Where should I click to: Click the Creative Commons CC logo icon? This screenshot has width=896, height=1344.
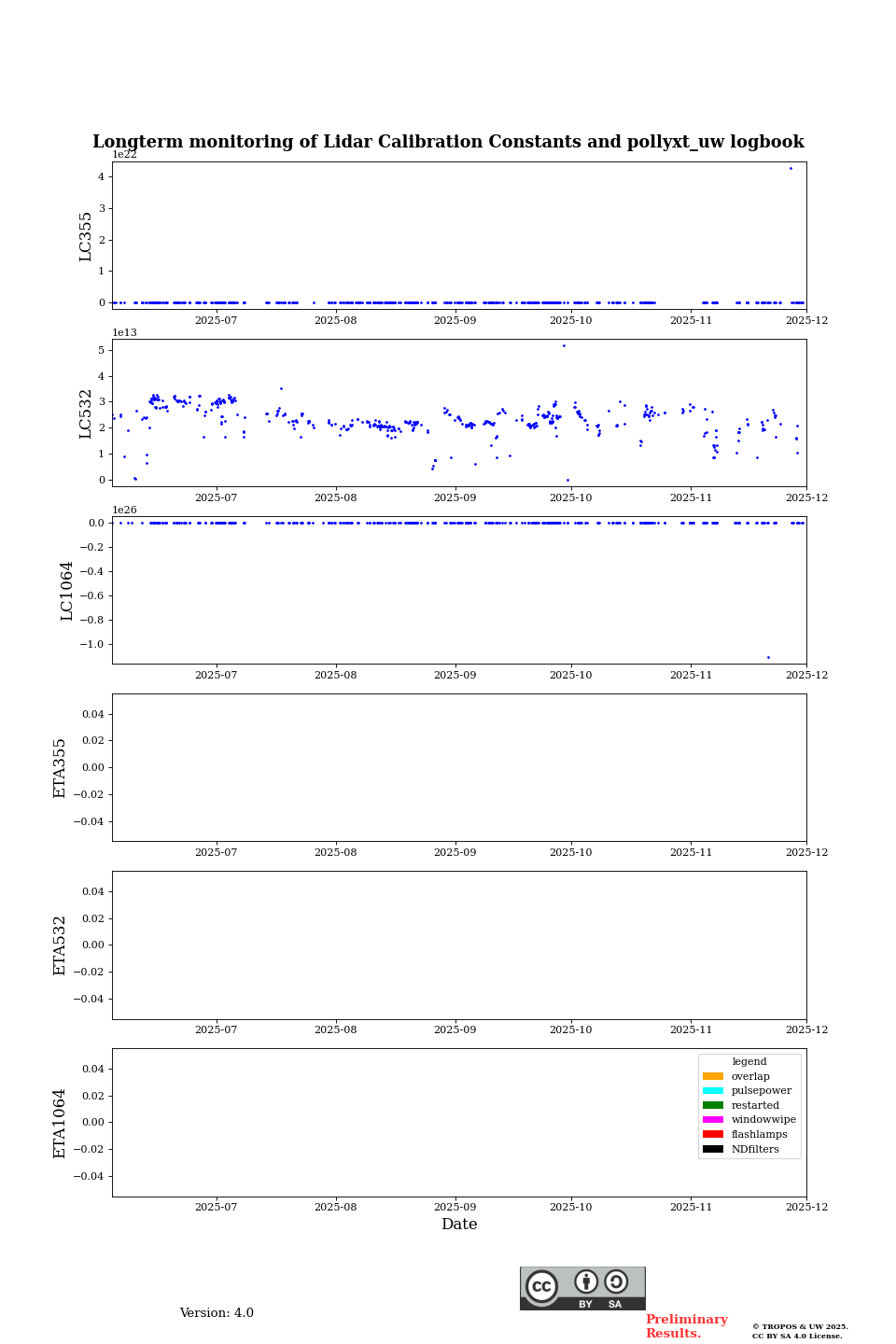tap(541, 1286)
